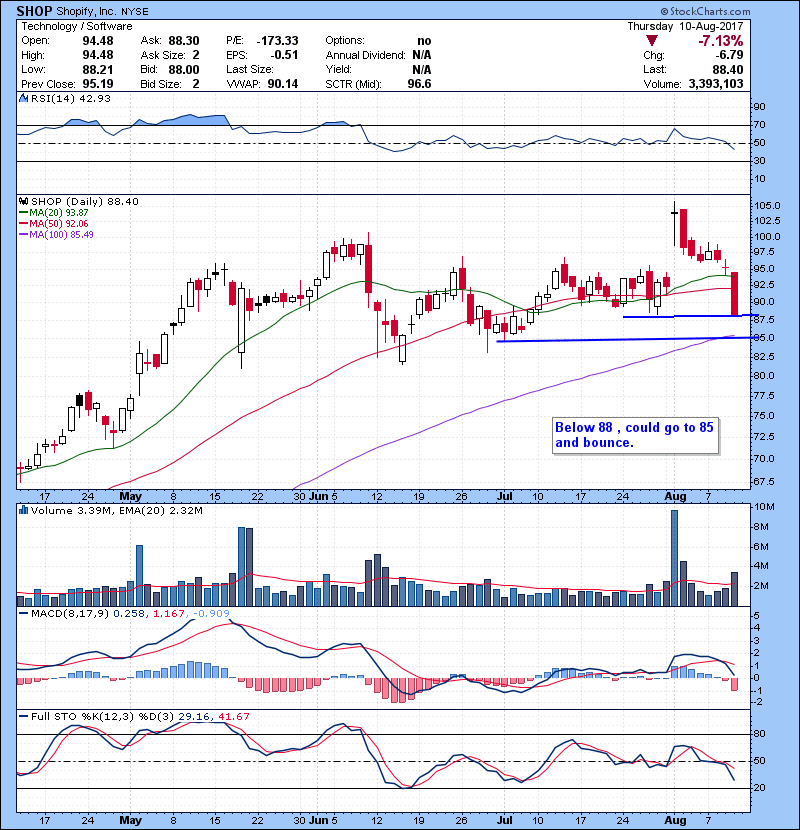Select the SHOP ticker symbol title
This screenshot has width=800, height=830.
pyautogui.click(x=34, y=11)
